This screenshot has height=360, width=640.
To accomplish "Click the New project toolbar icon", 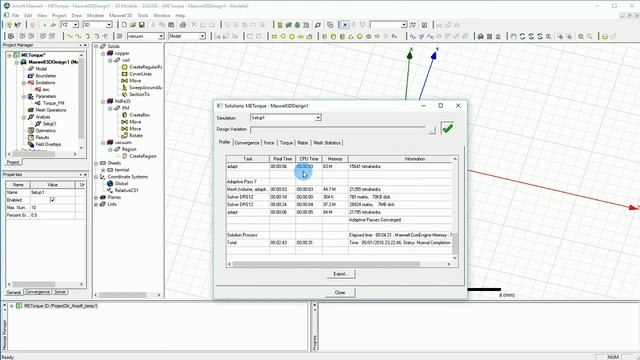I will pos(124,25).
